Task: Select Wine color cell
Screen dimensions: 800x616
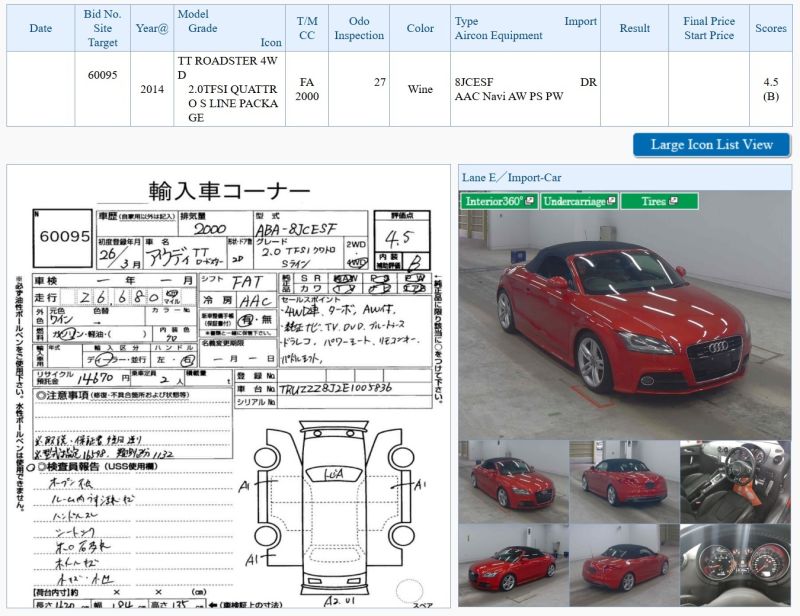Action: tap(420, 89)
